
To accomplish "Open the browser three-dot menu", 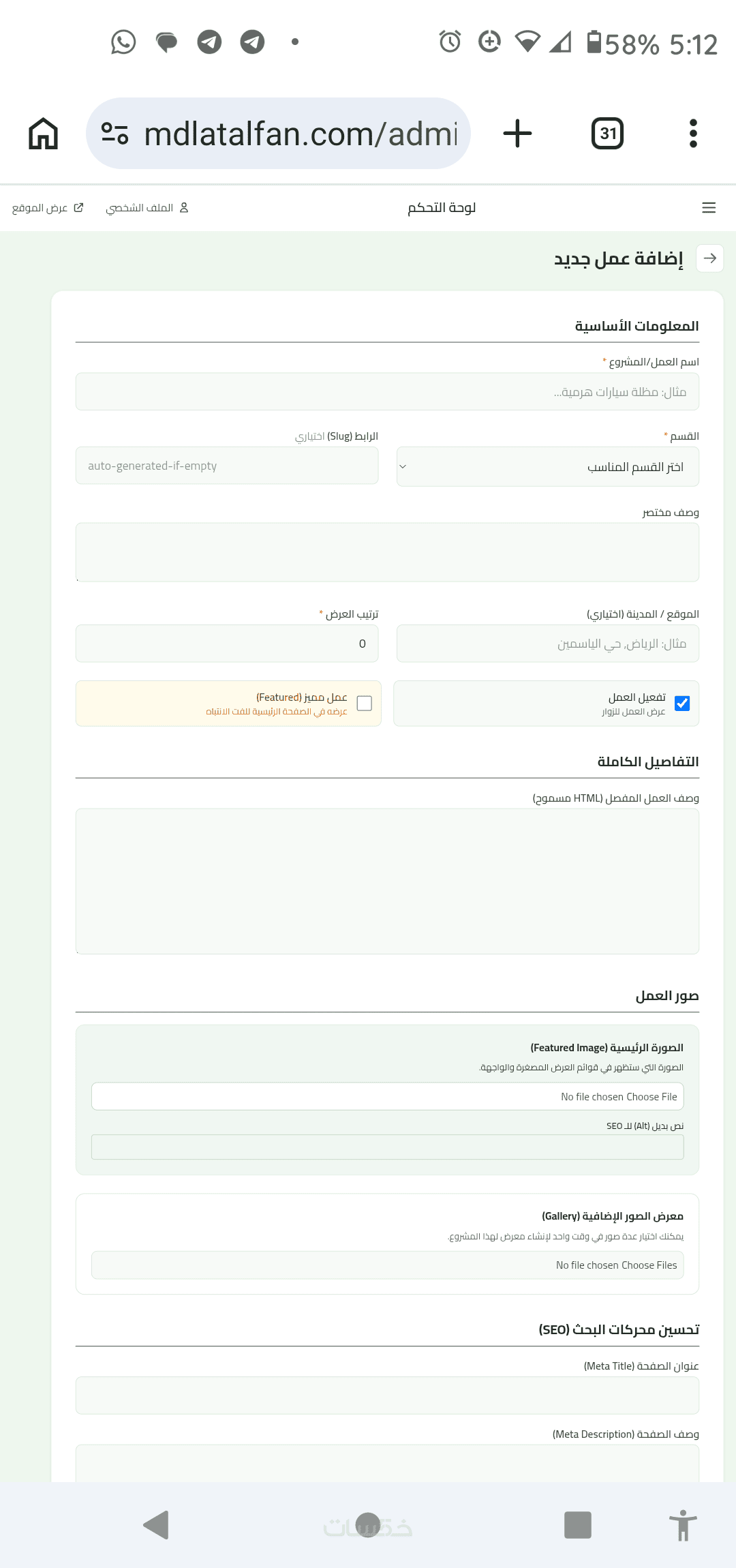I will coord(693,134).
